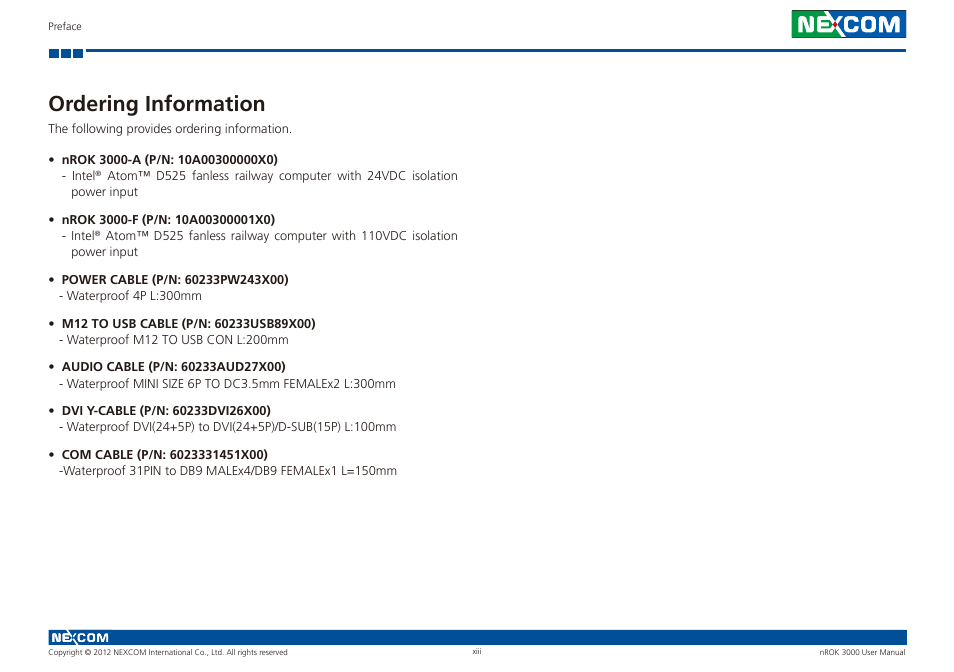Viewport: 954px width, 672px height.
Task: Select the POWER CABLE part number line
Action: point(175,280)
